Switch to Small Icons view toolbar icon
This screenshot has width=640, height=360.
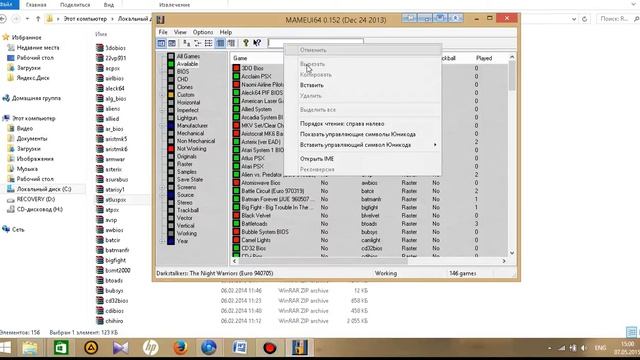click(x=198, y=43)
